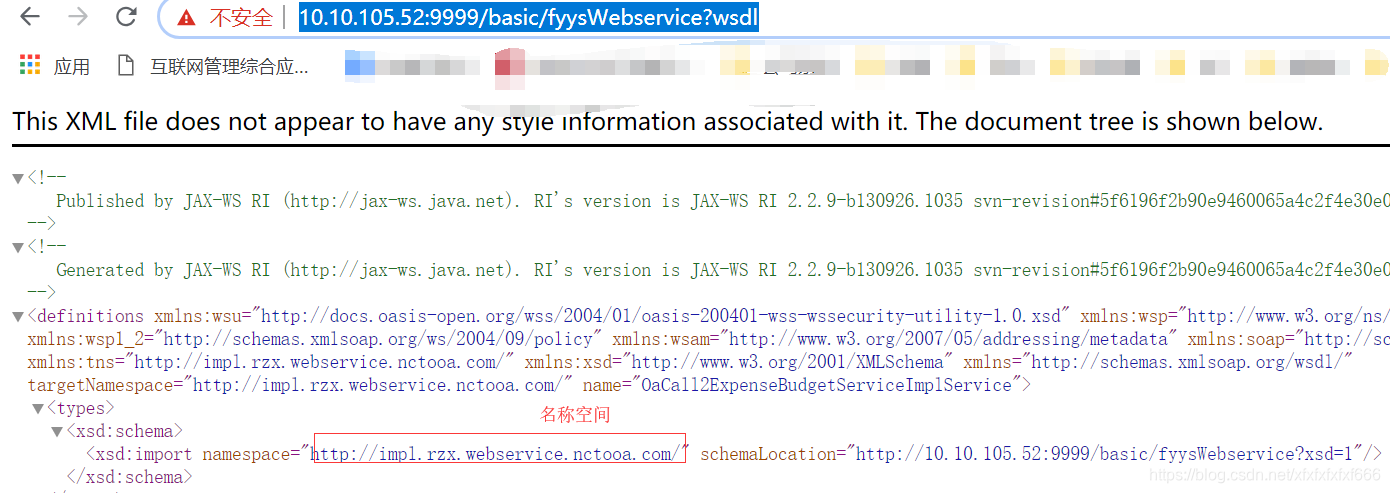Click the 不安全 security label
This screenshot has width=1390, height=493.
click(x=240, y=18)
